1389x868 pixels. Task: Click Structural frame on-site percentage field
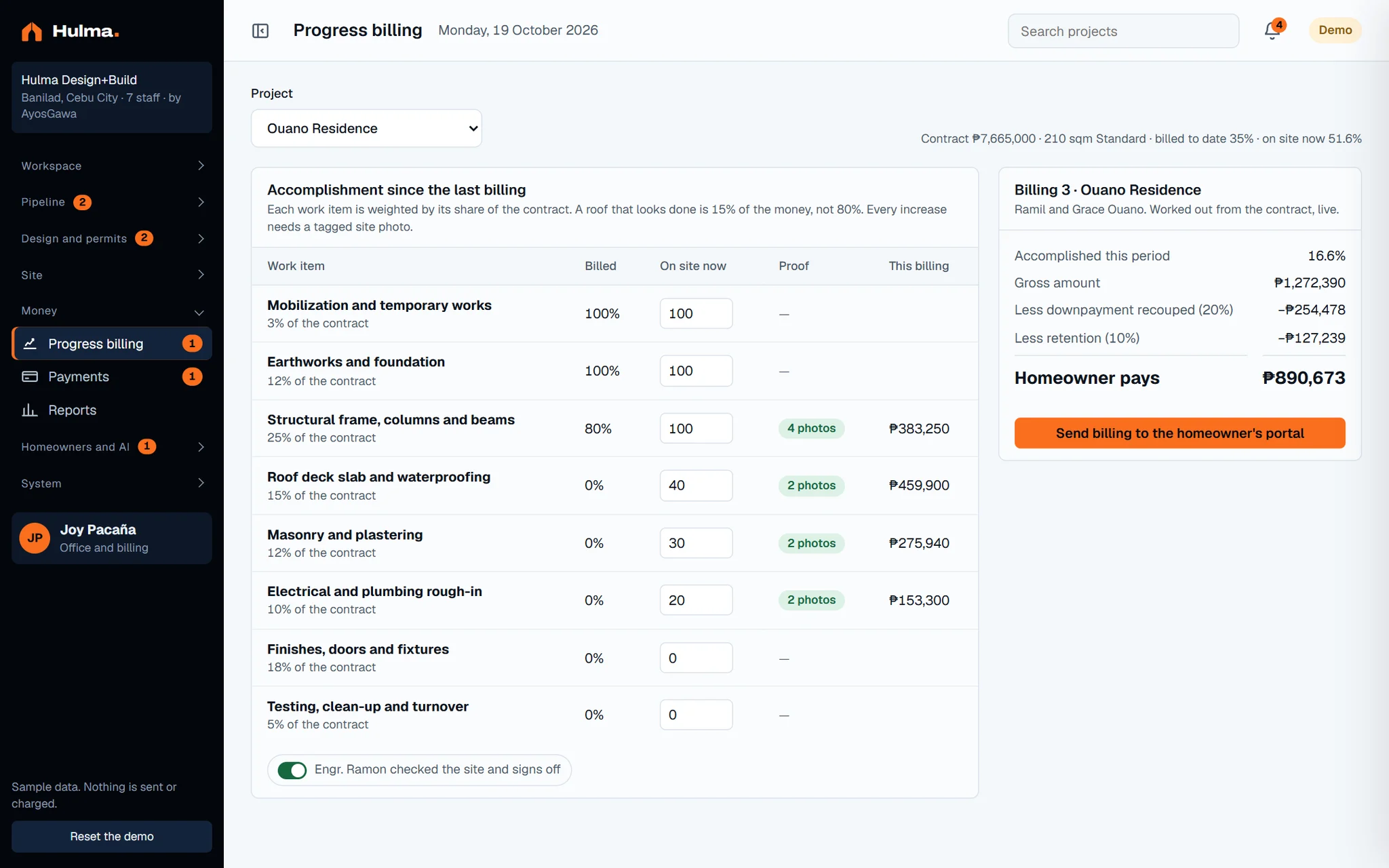click(x=696, y=429)
